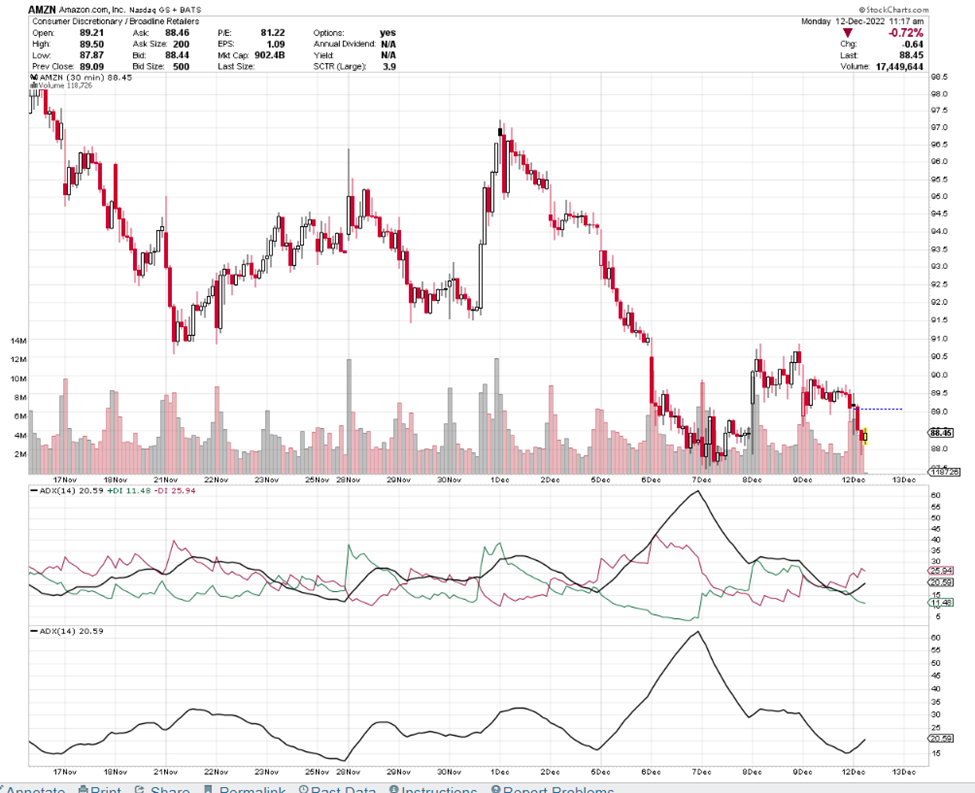Image resolution: width=975 pixels, height=793 pixels.
Task: Click the Bid Size value 500
Action: click(x=181, y=66)
